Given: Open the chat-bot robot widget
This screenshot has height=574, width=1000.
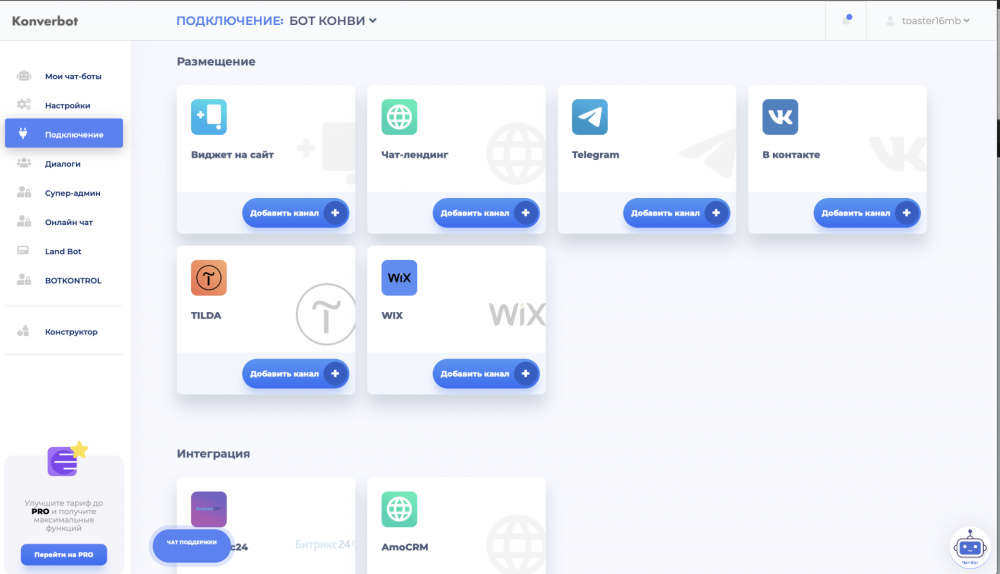Looking at the screenshot, I should [970, 548].
